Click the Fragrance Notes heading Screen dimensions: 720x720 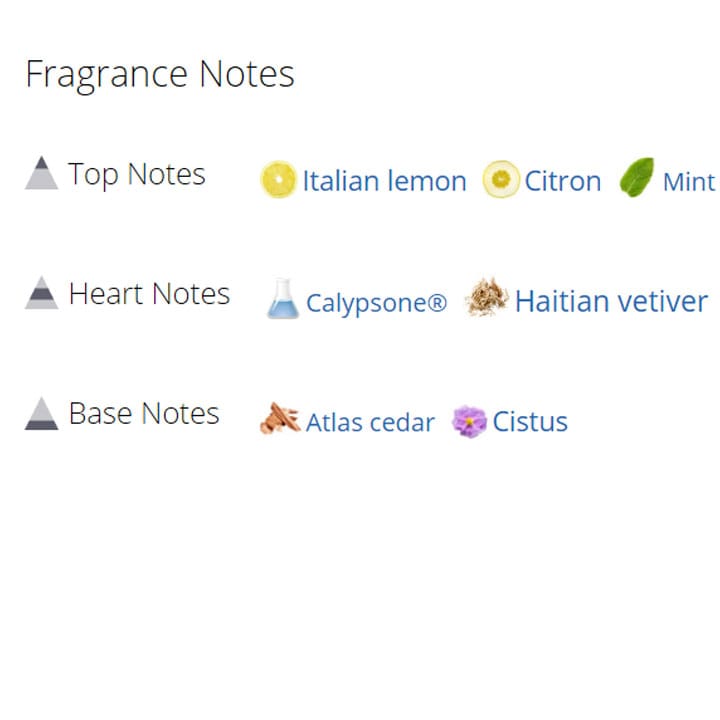(160, 74)
